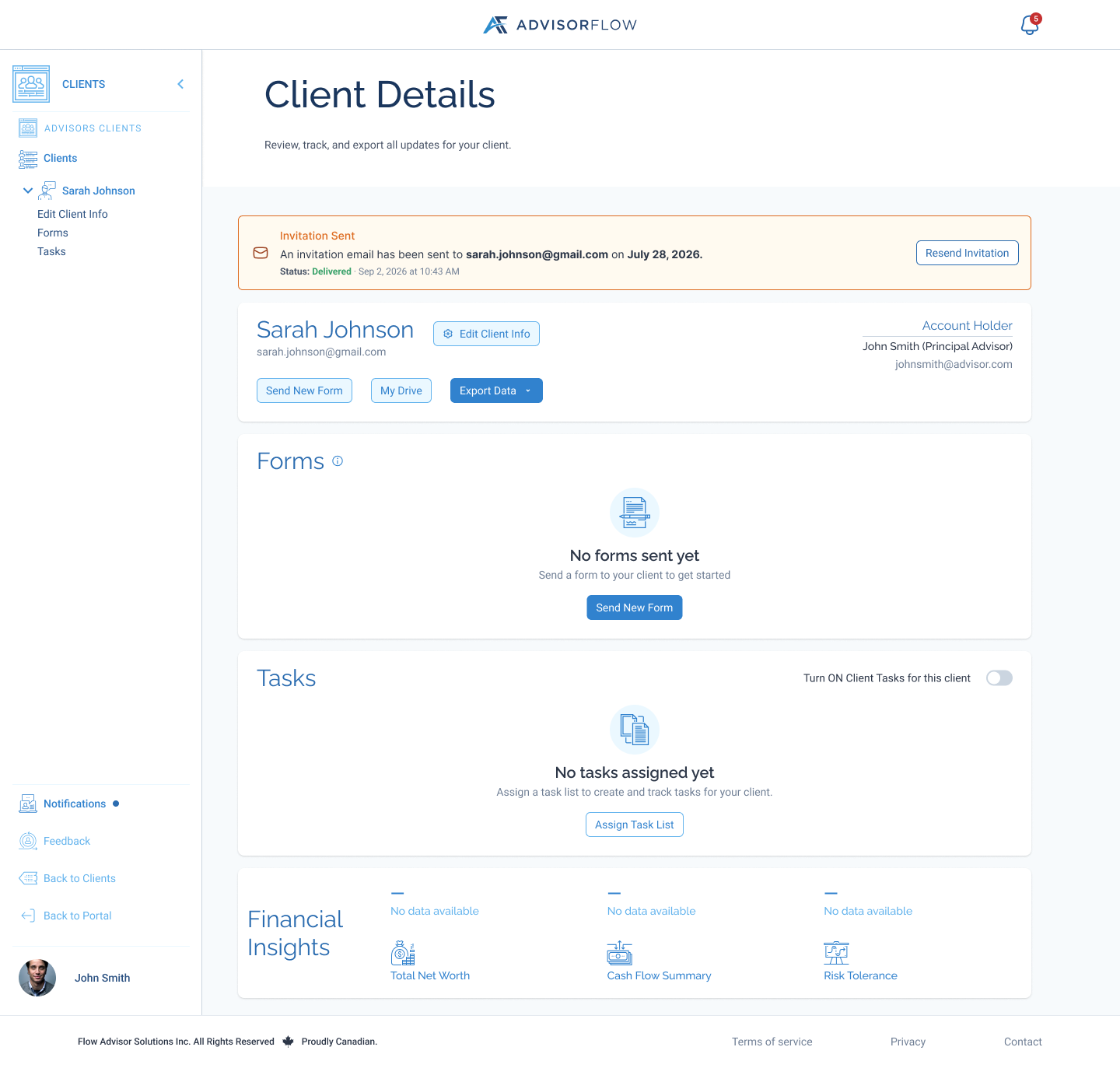Click the Clients section icon in sidebar header
The height and width of the screenshot is (1068, 1120).
(x=31, y=84)
